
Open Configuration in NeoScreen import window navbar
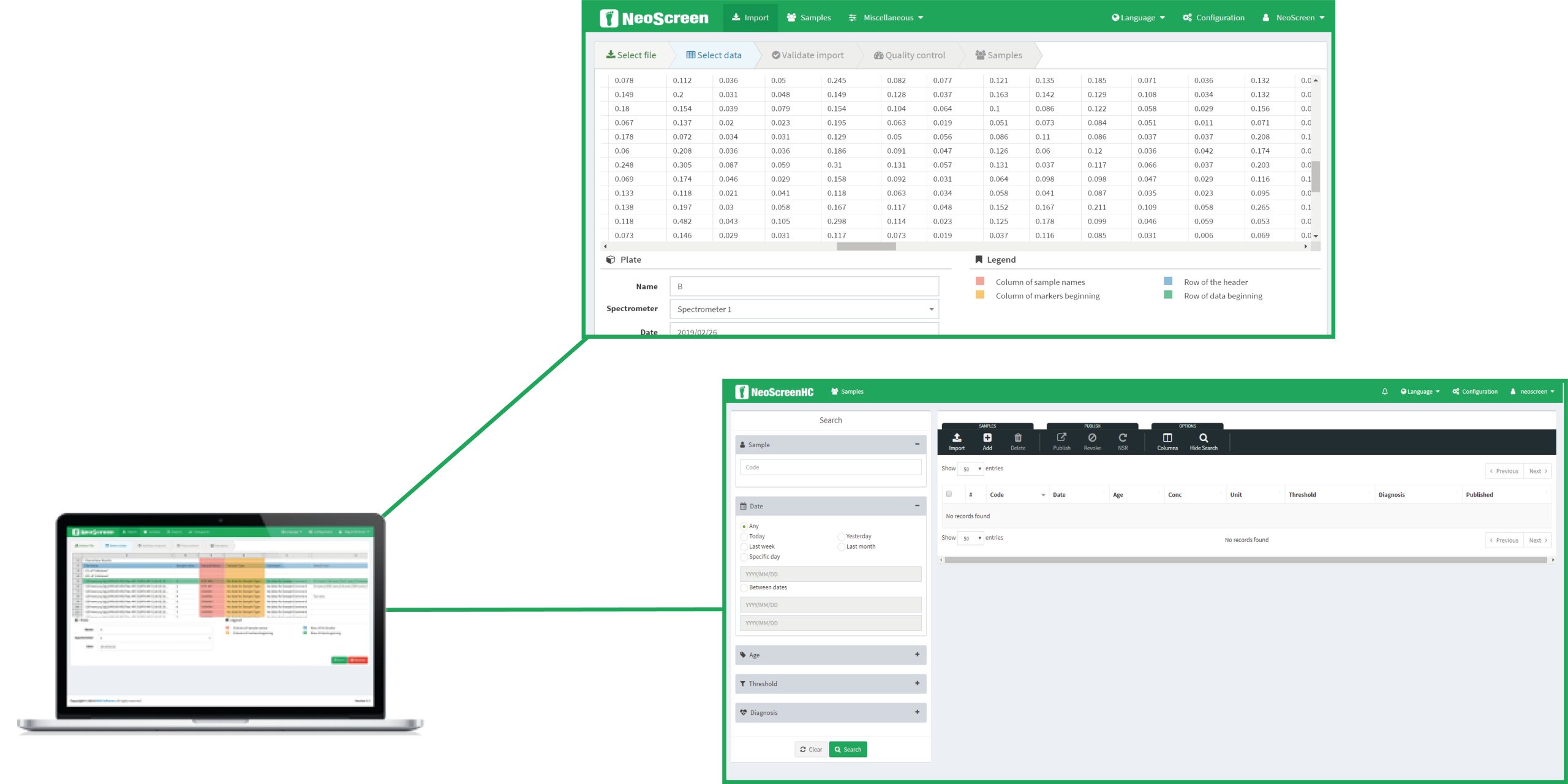tap(1213, 18)
